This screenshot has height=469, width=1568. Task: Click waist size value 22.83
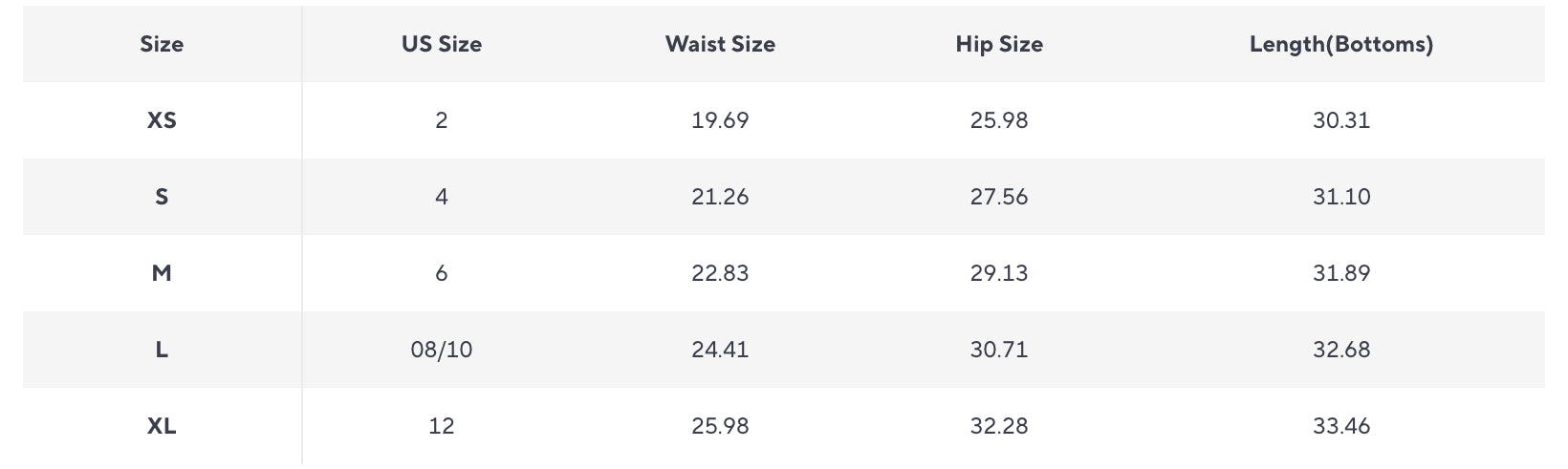pos(720,273)
